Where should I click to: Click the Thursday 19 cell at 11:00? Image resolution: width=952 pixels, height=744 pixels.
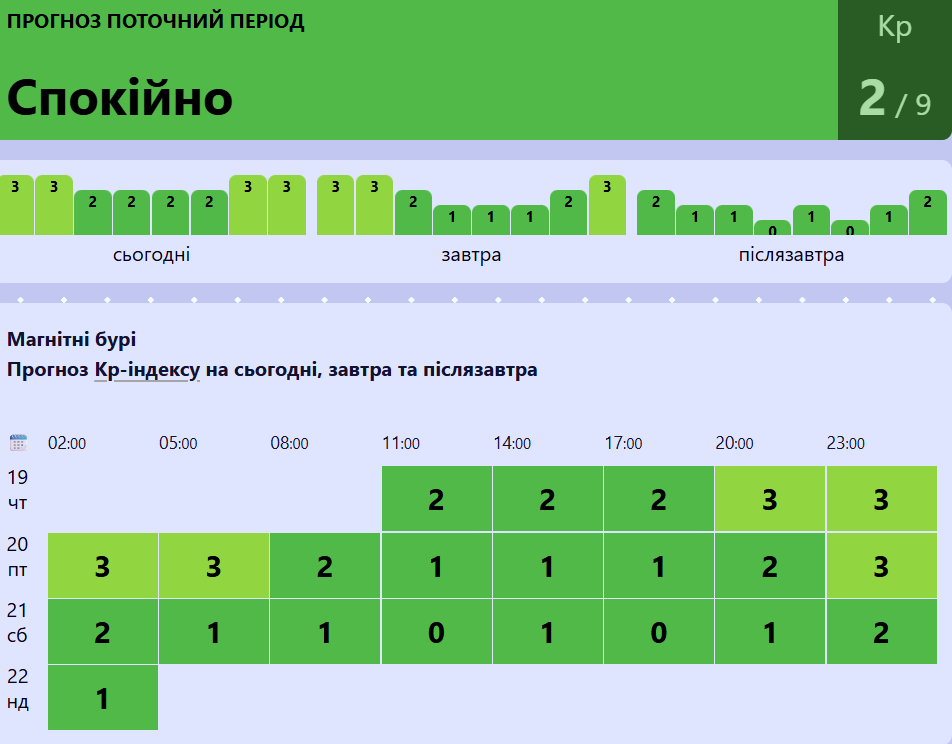click(436, 499)
